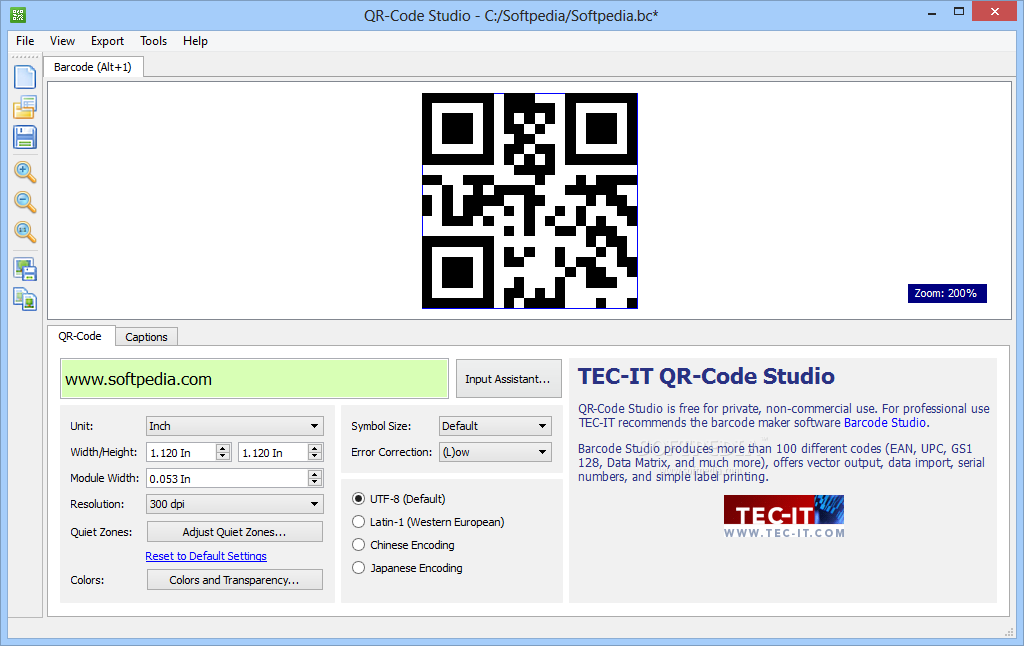Select the Barcode (Alt+1) tab
Image resolution: width=1024 pixels, height=646 pixels.
(93, 67)
